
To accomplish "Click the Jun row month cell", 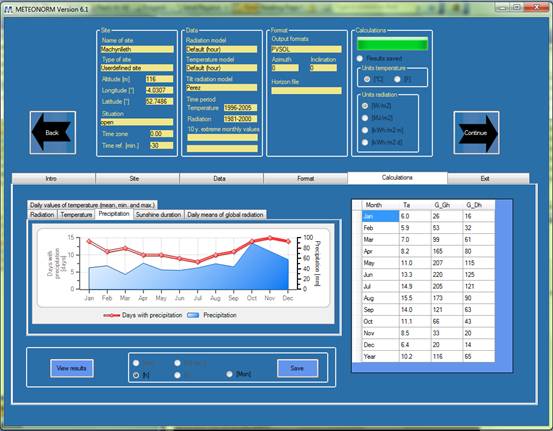I will coord(381,275).
